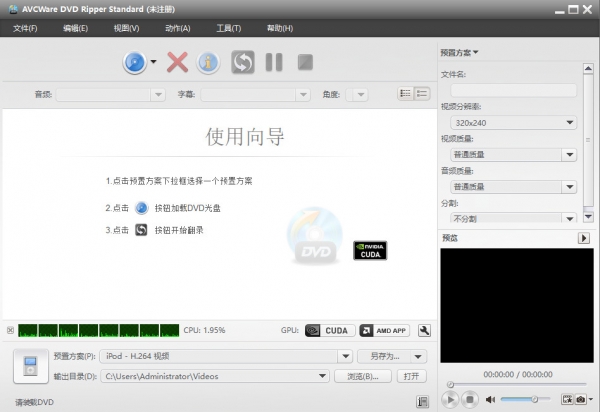Screen dimensions: 600x412
Task: Click the iPod profile device icon
Action: point(31,366)
